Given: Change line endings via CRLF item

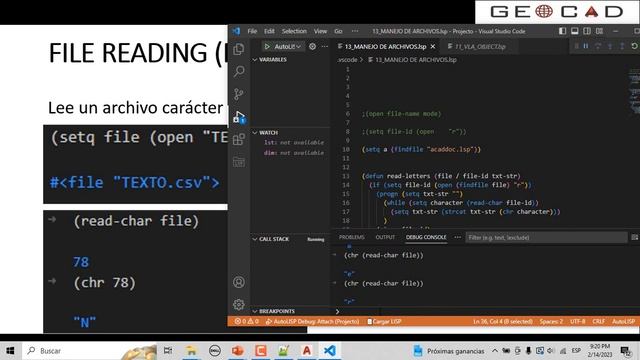Looking at the screenshot, I should click(x=599, y=321).
